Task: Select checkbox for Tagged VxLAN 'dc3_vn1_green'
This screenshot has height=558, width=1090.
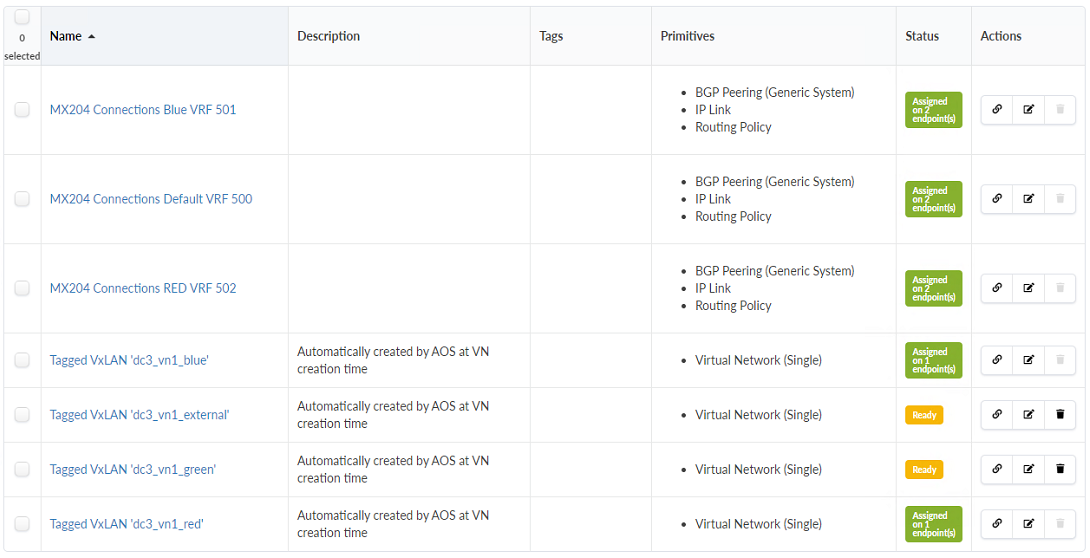Action: pos(22,469)
